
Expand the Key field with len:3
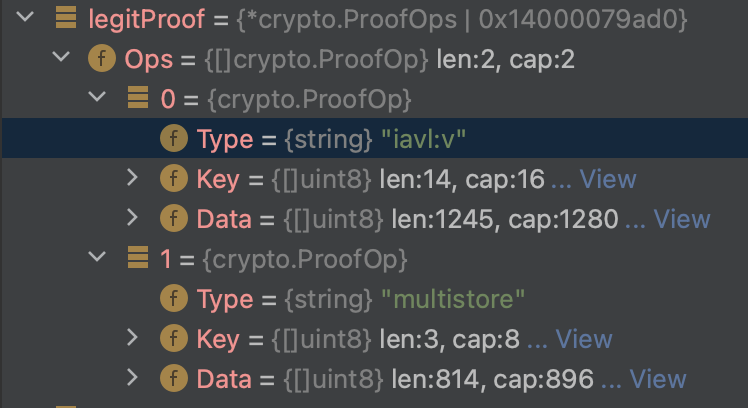[x=133, y=339]
